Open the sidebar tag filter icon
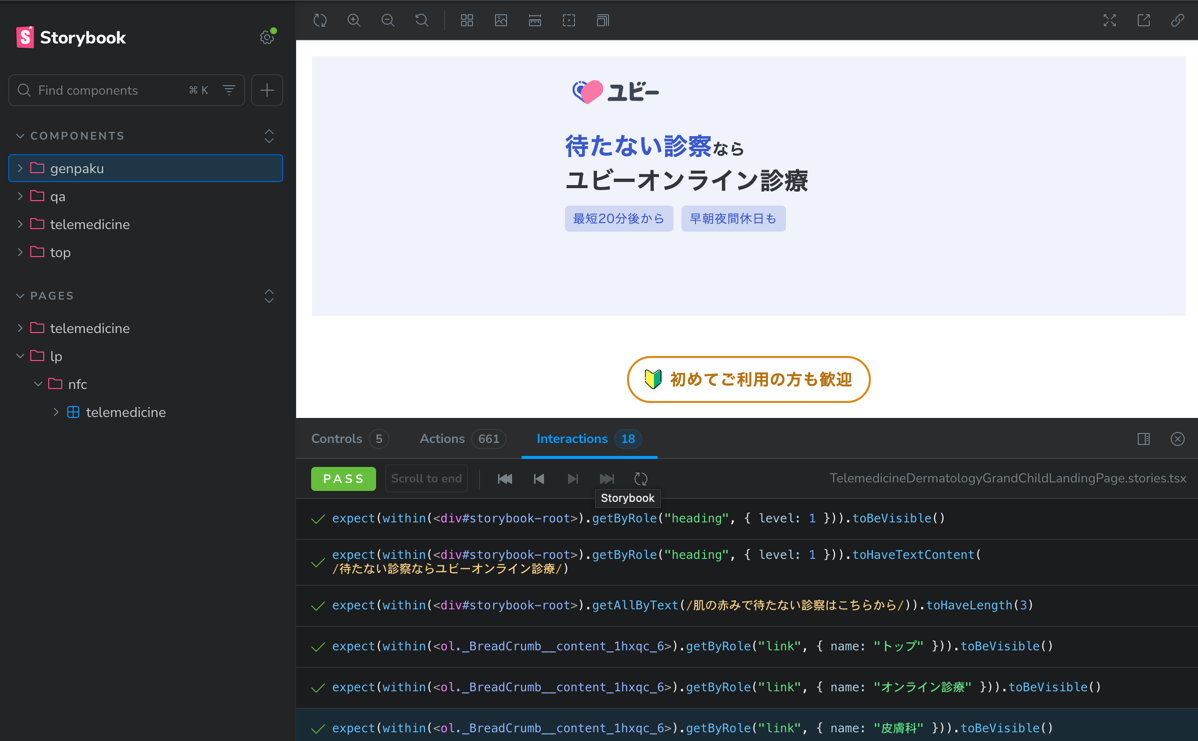Viewport: 1198px width, 741px height. pyautogui.click(x=229, y=90)
